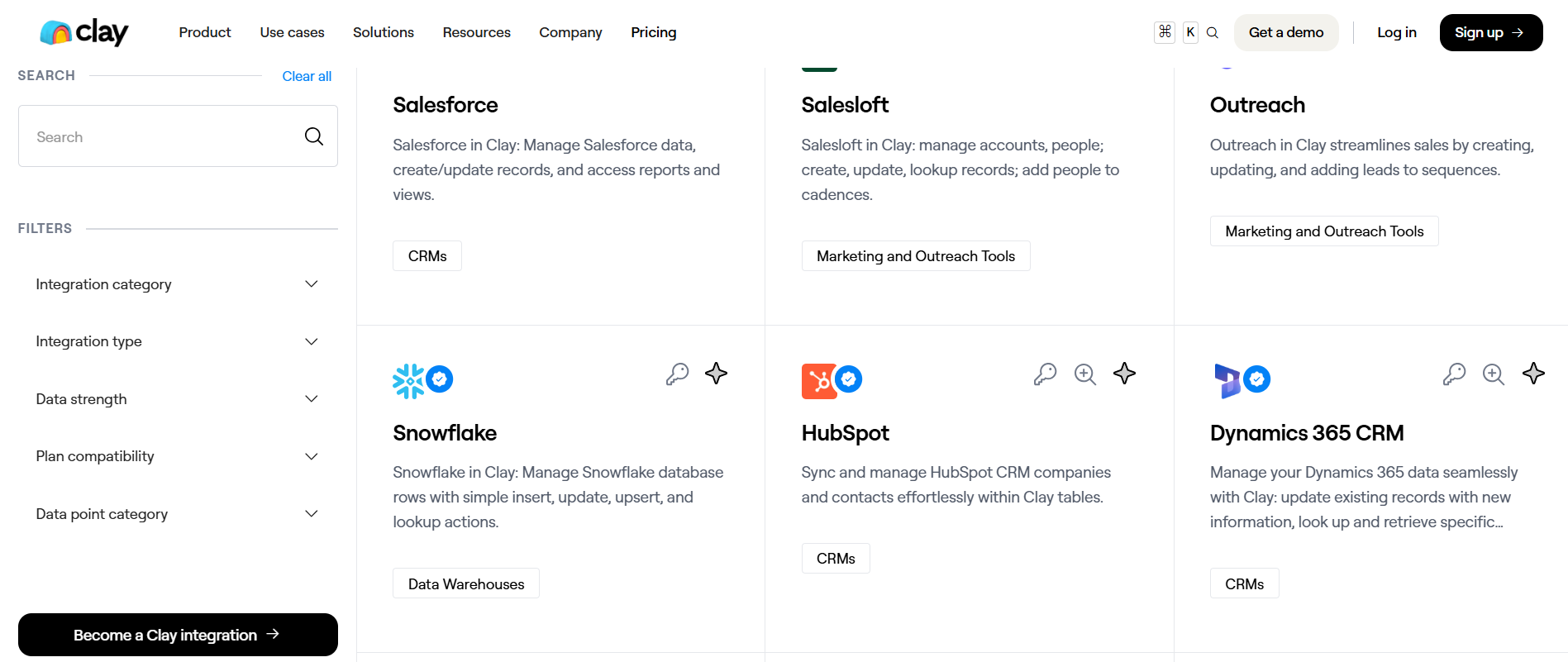The image size is (1568, 662).
Task: Click the Snowflake logo icon
Action: [x=408, y=381]
